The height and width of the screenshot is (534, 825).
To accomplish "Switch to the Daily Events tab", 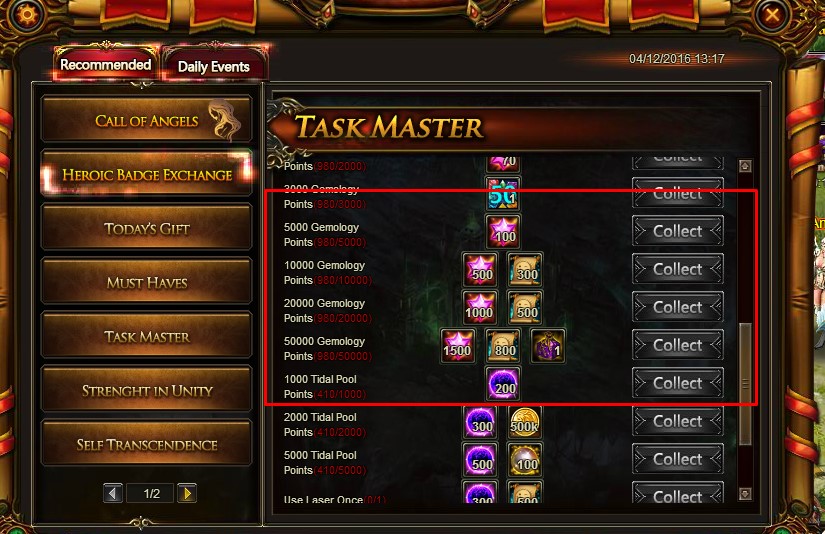I will tap(214, 66).
